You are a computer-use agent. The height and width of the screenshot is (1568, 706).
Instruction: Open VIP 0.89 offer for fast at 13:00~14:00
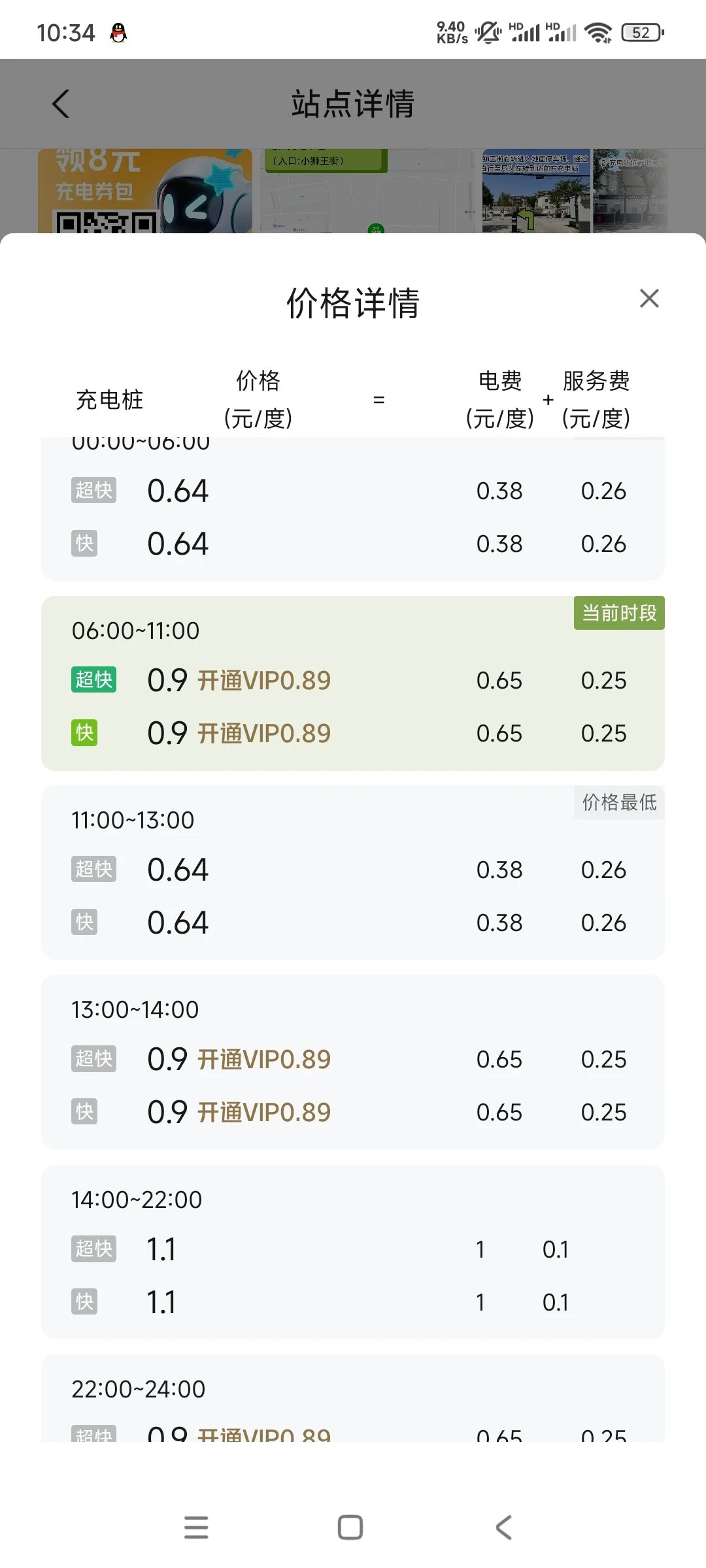point(264,1113)
